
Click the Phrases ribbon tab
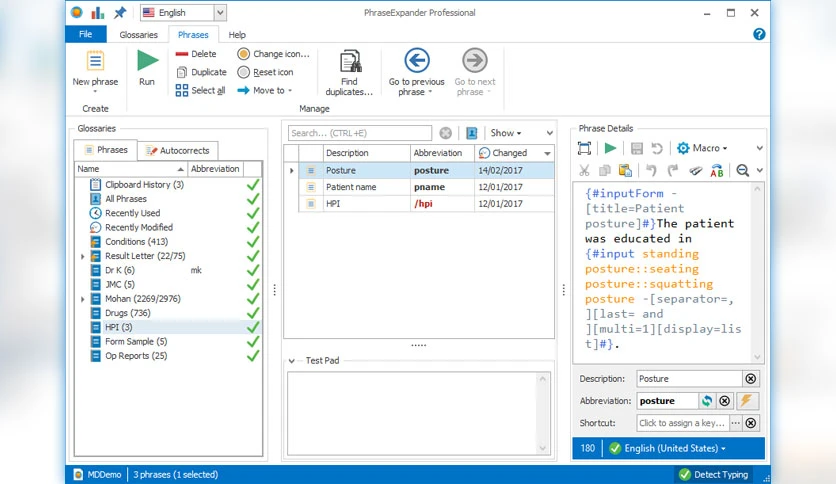point(193,35)
